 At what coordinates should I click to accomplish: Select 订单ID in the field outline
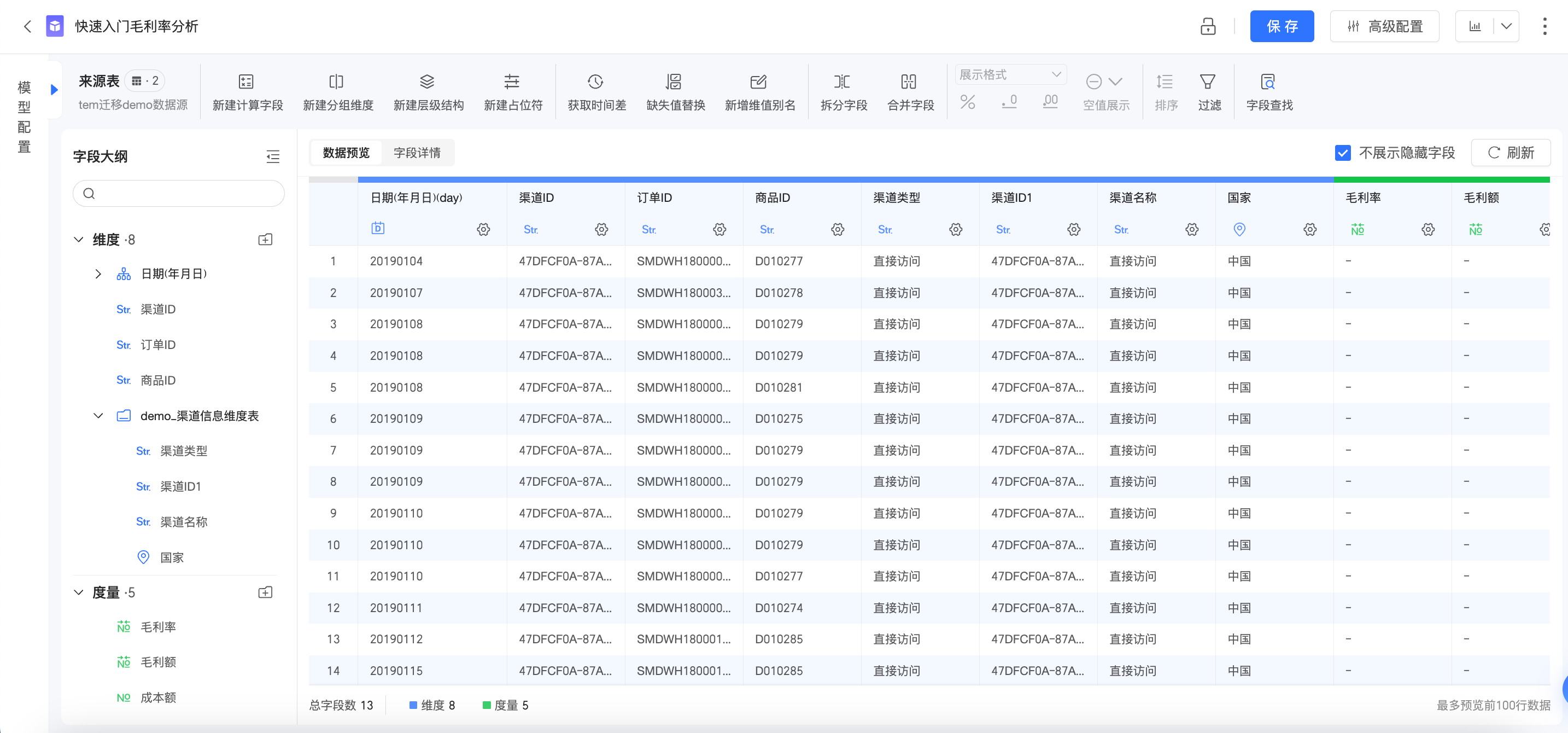158,345
